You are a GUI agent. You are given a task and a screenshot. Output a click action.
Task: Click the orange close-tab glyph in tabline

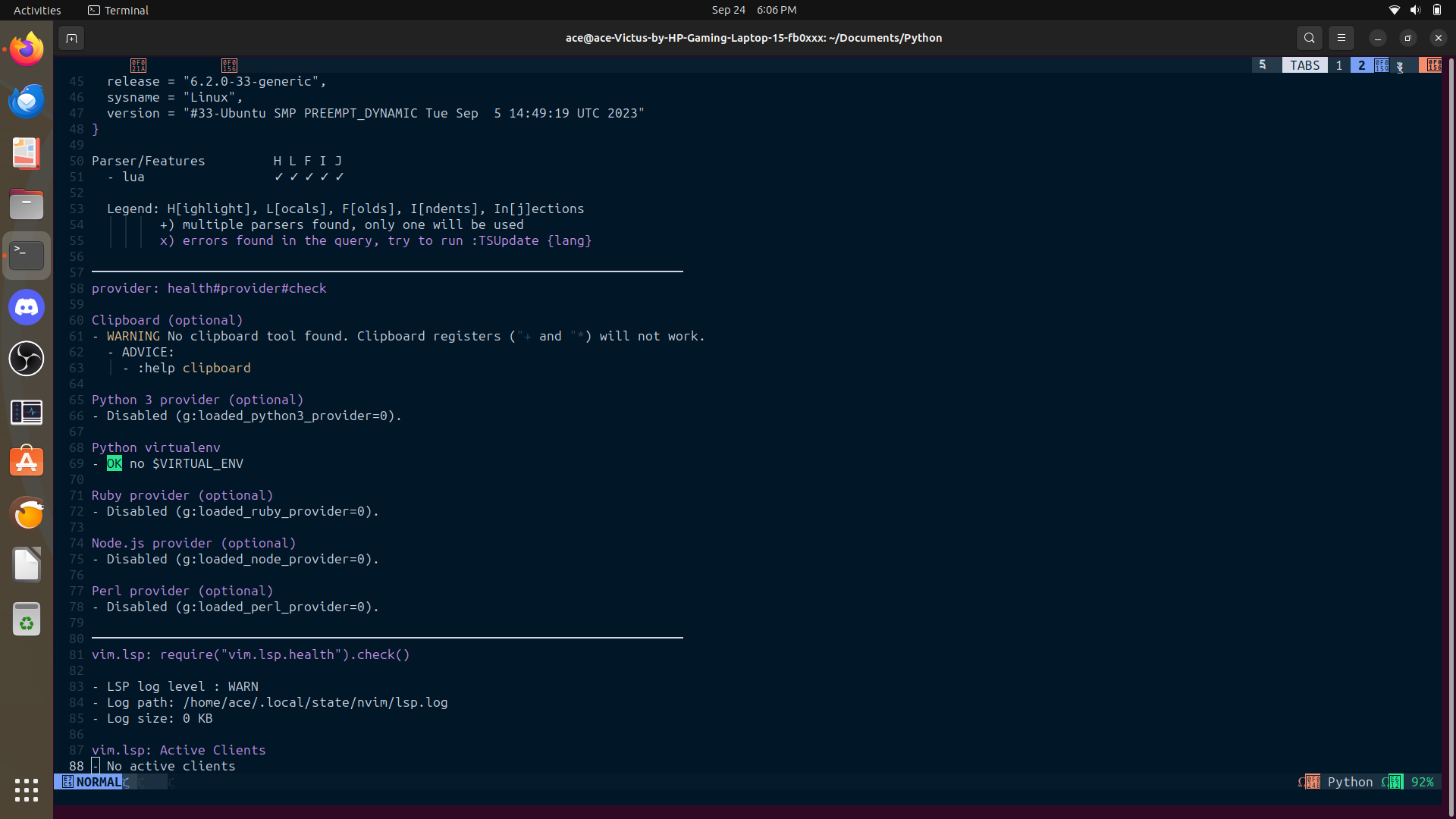[1433, 65]
